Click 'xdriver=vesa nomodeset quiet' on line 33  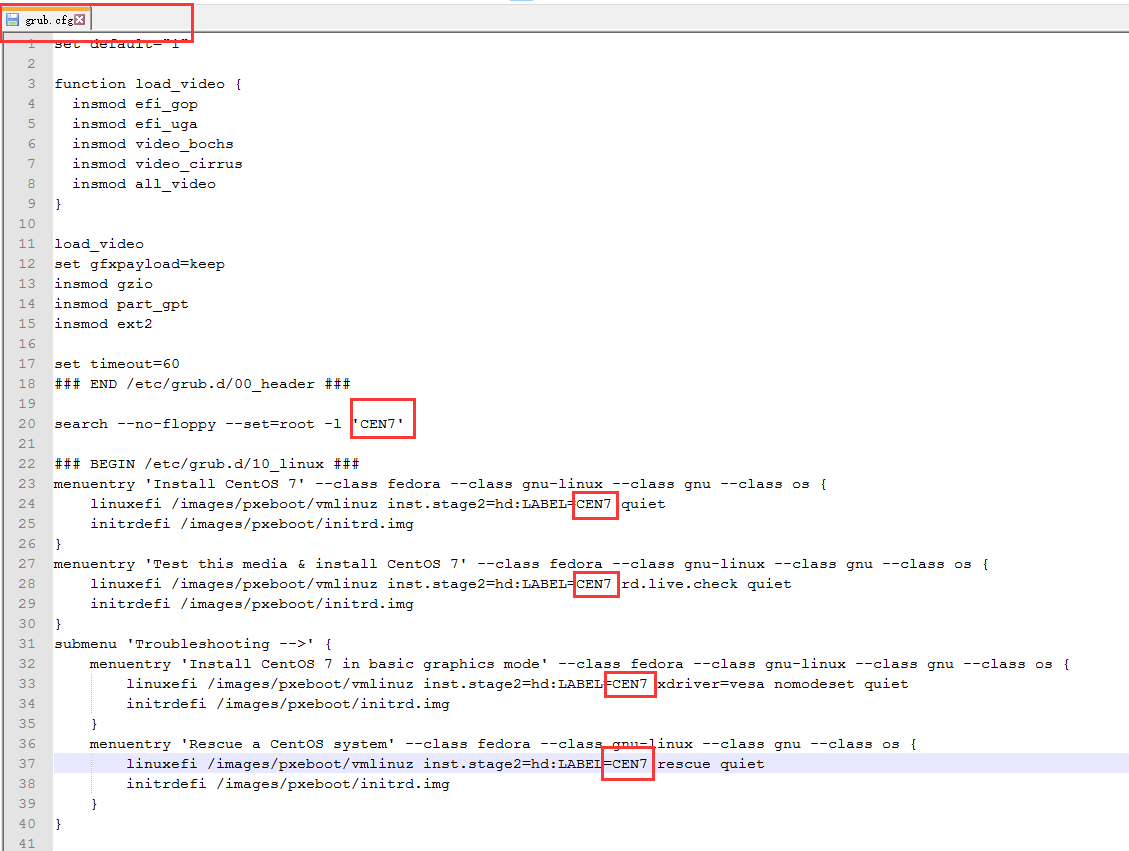[783, 684]
